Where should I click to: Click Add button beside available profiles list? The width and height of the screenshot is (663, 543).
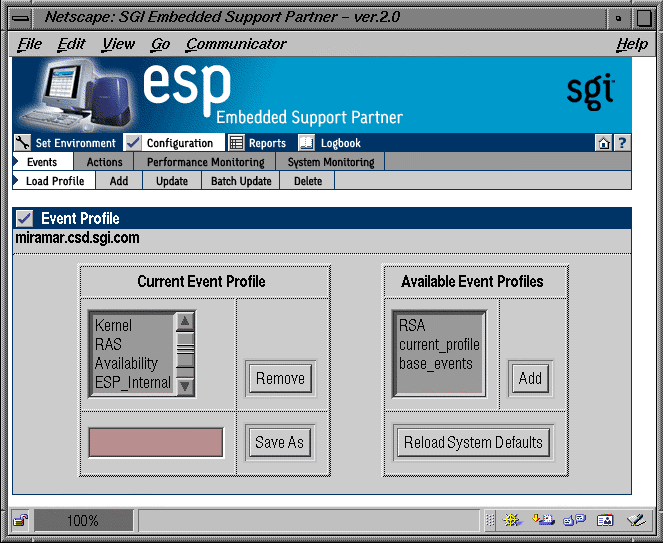pos(530,378)
